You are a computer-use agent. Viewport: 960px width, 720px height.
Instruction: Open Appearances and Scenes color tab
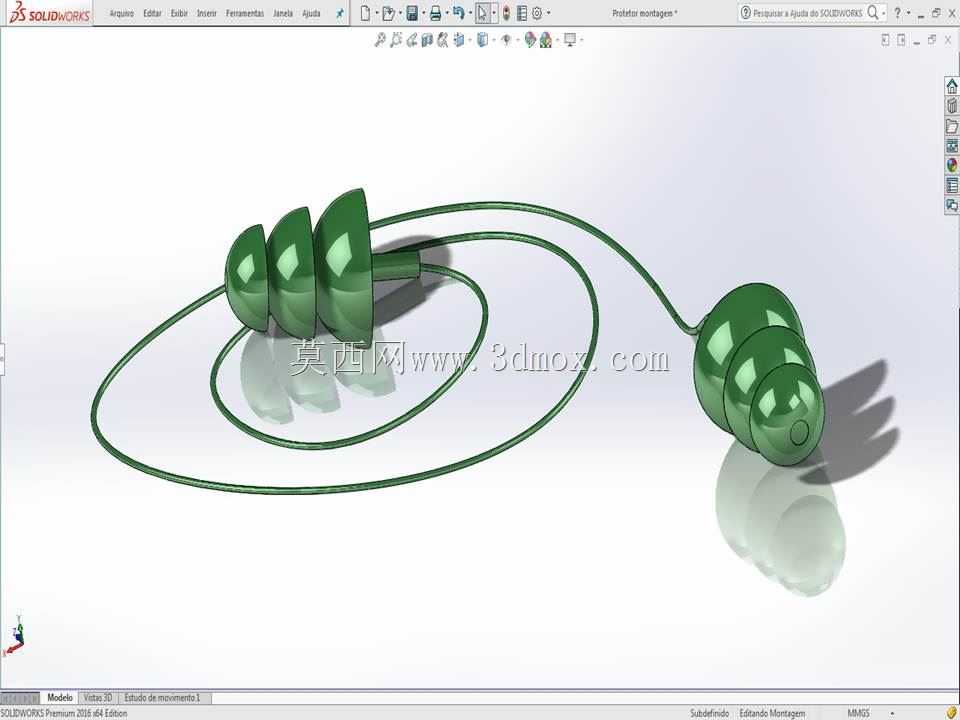click(x=951, y=165)
